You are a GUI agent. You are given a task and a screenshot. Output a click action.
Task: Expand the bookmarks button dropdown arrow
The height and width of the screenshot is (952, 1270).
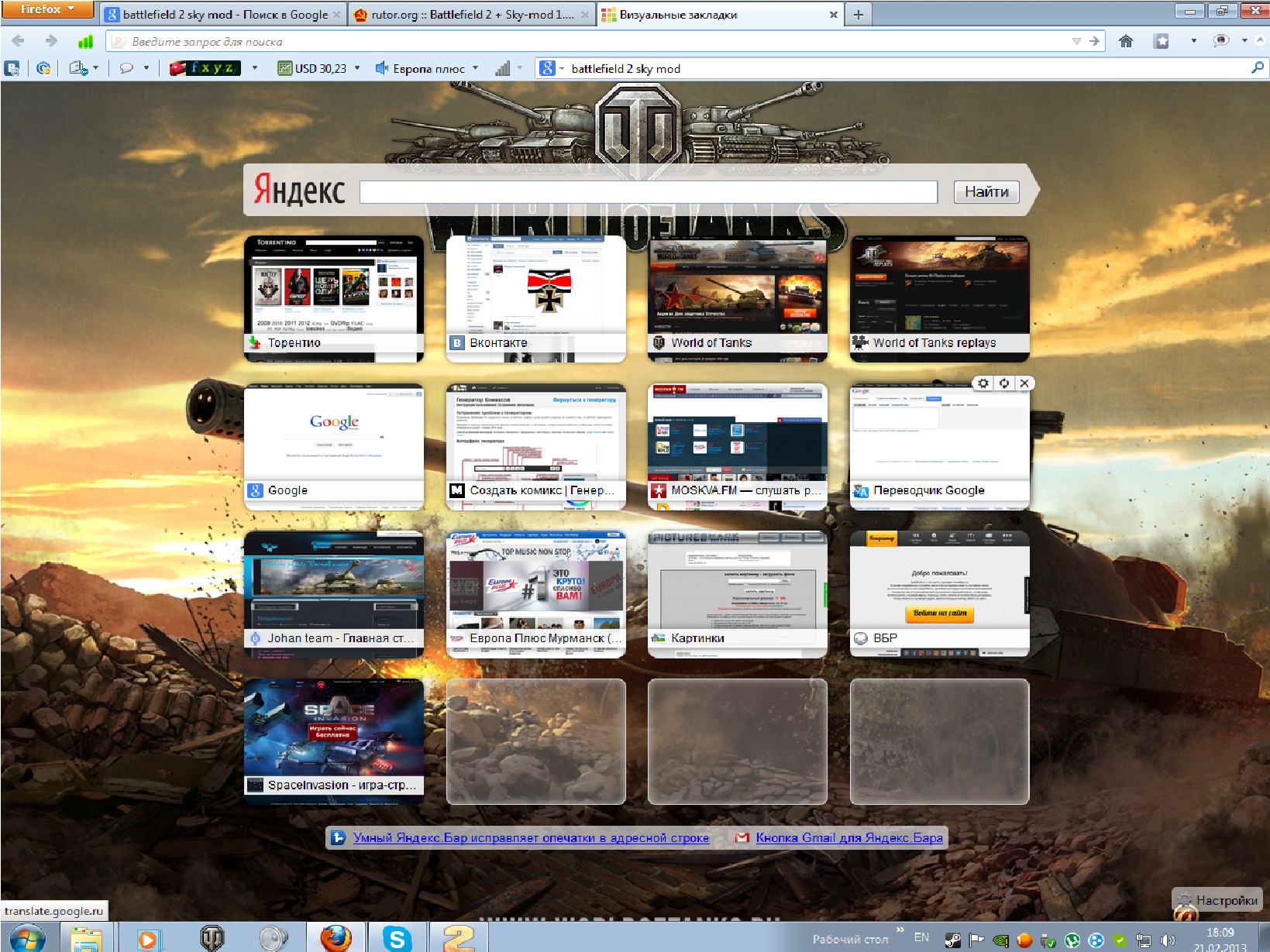(x=1193, y=41)
